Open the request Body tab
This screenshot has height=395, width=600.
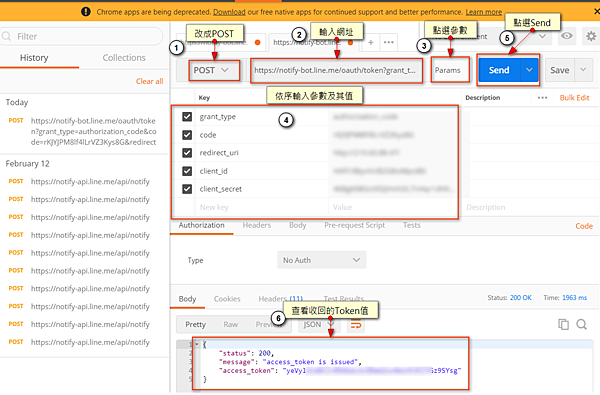click(298, 225)
